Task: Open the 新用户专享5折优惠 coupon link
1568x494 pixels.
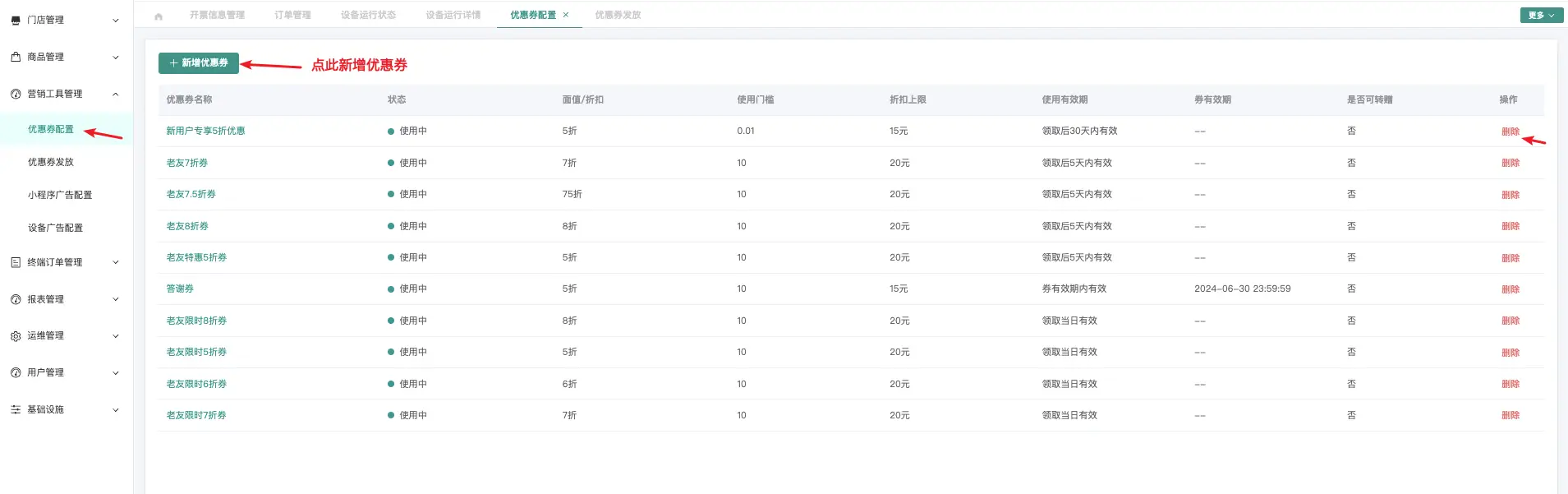Action: coord(205,131)
